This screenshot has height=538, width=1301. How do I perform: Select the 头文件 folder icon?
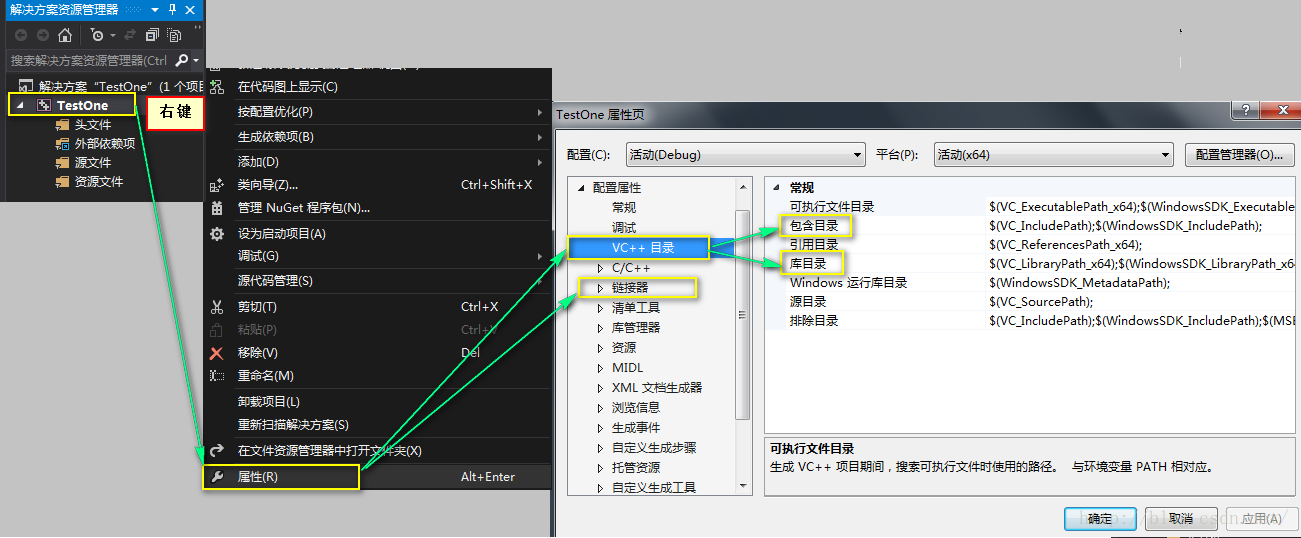(x=62, y=125)
